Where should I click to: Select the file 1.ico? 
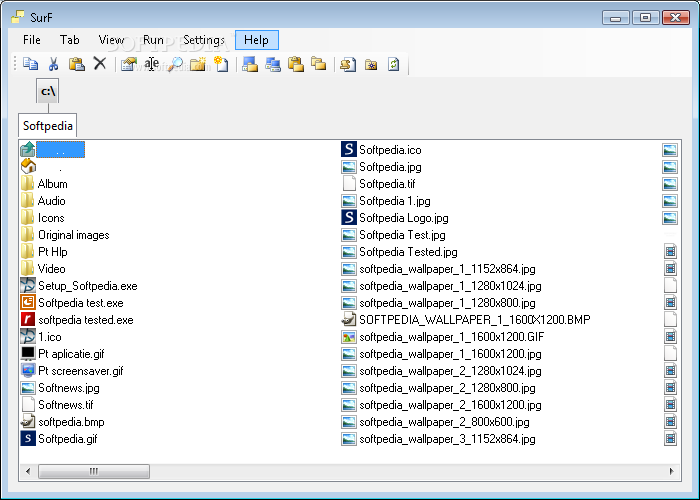click(50, 337)
